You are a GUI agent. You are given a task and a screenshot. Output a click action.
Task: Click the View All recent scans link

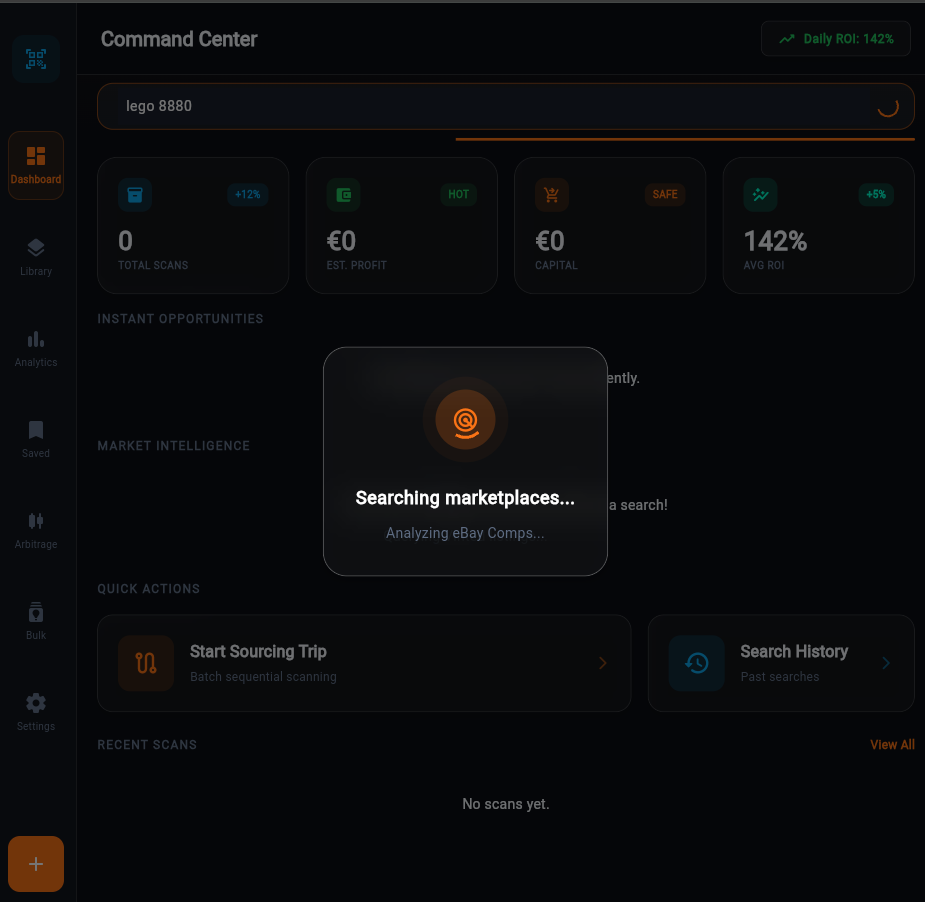click(892, 745)
